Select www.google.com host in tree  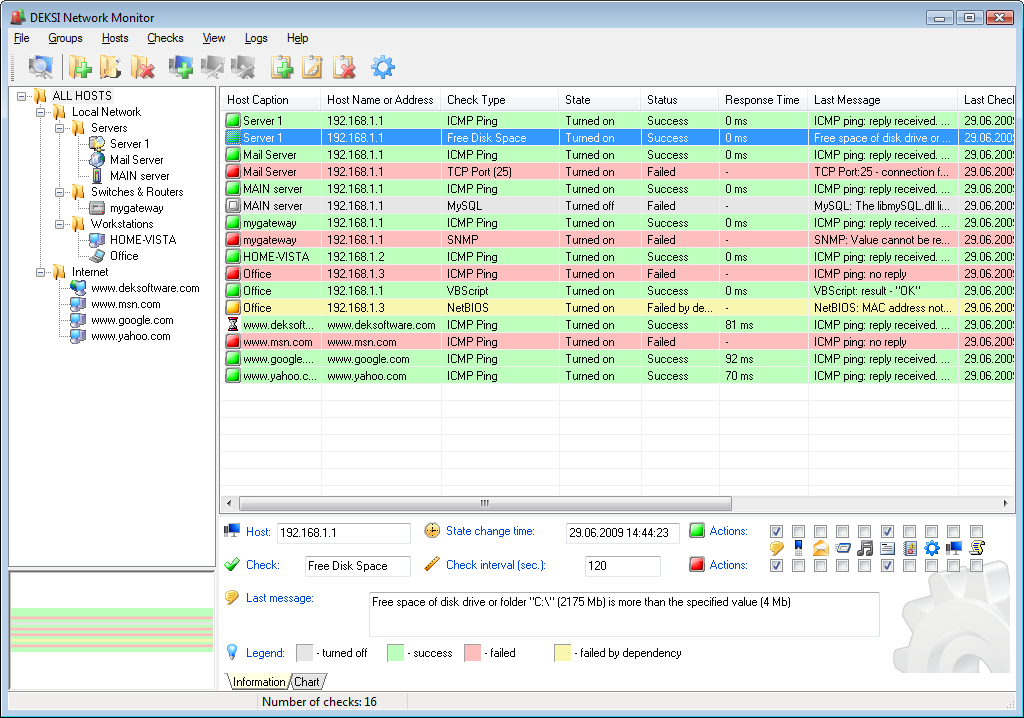(x=131, y=320)
